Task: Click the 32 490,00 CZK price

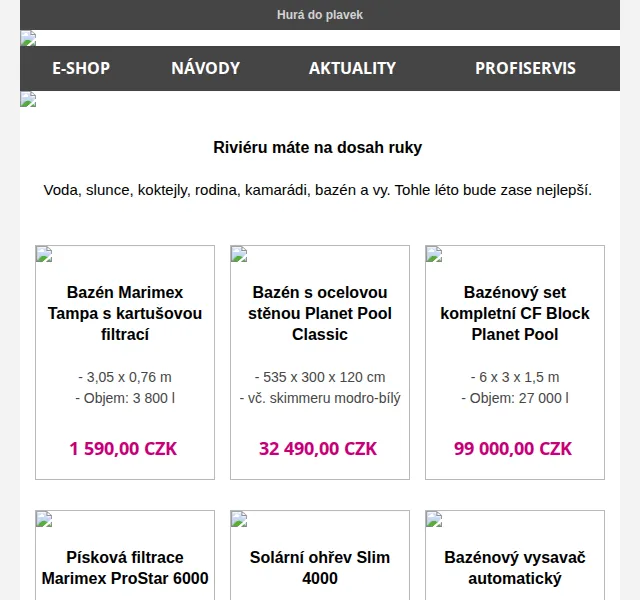Action: click(x=318, y=449)
